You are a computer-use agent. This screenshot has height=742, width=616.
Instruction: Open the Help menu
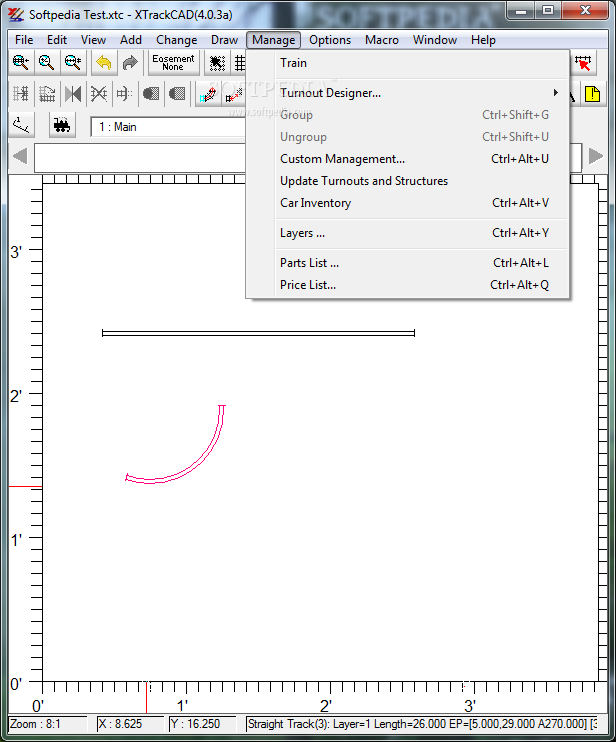[x=483, y=40]
